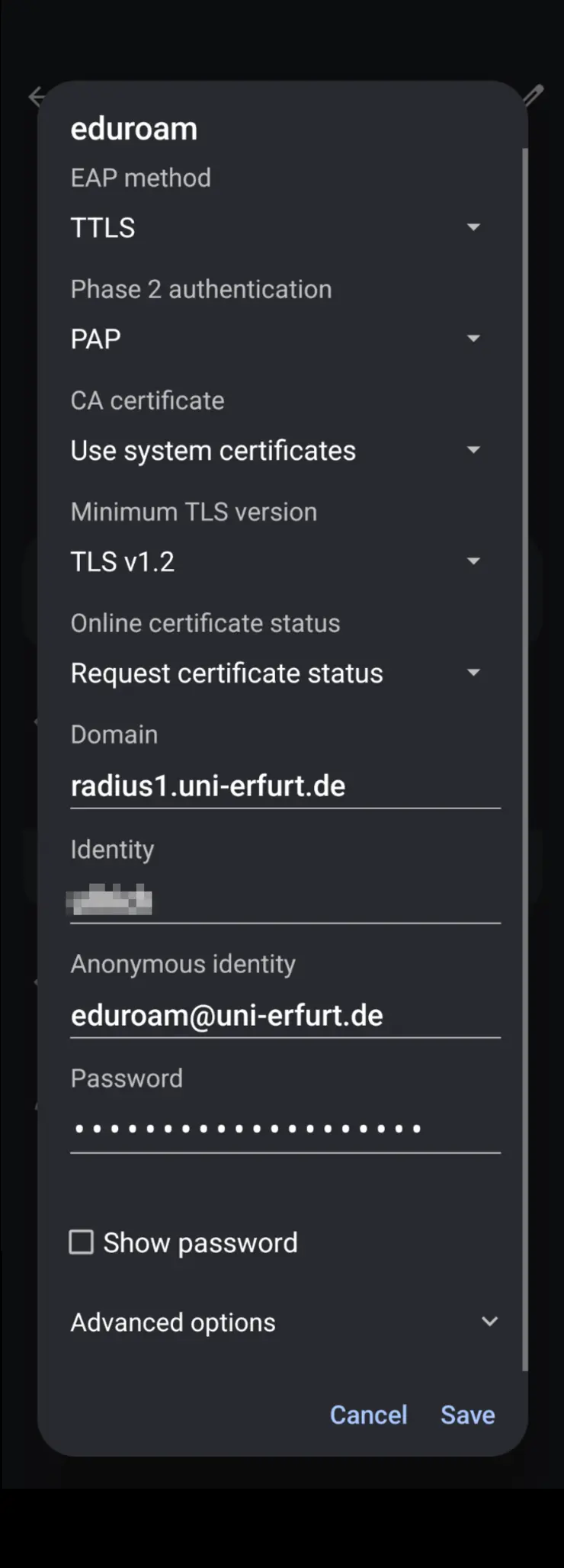Edit the Anonymous identity field
Viewport: 564px width, 1568px height.
tap(285, 1016)
